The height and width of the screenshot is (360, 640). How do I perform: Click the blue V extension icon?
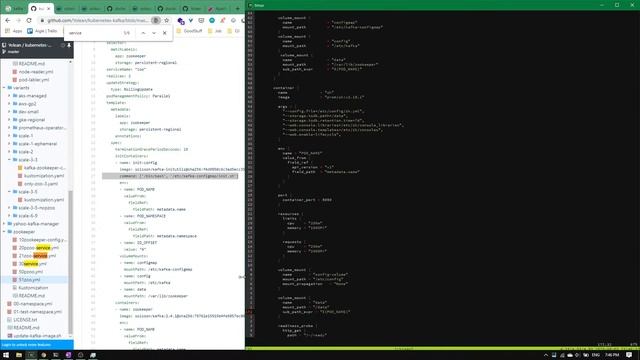pos(191,20)
